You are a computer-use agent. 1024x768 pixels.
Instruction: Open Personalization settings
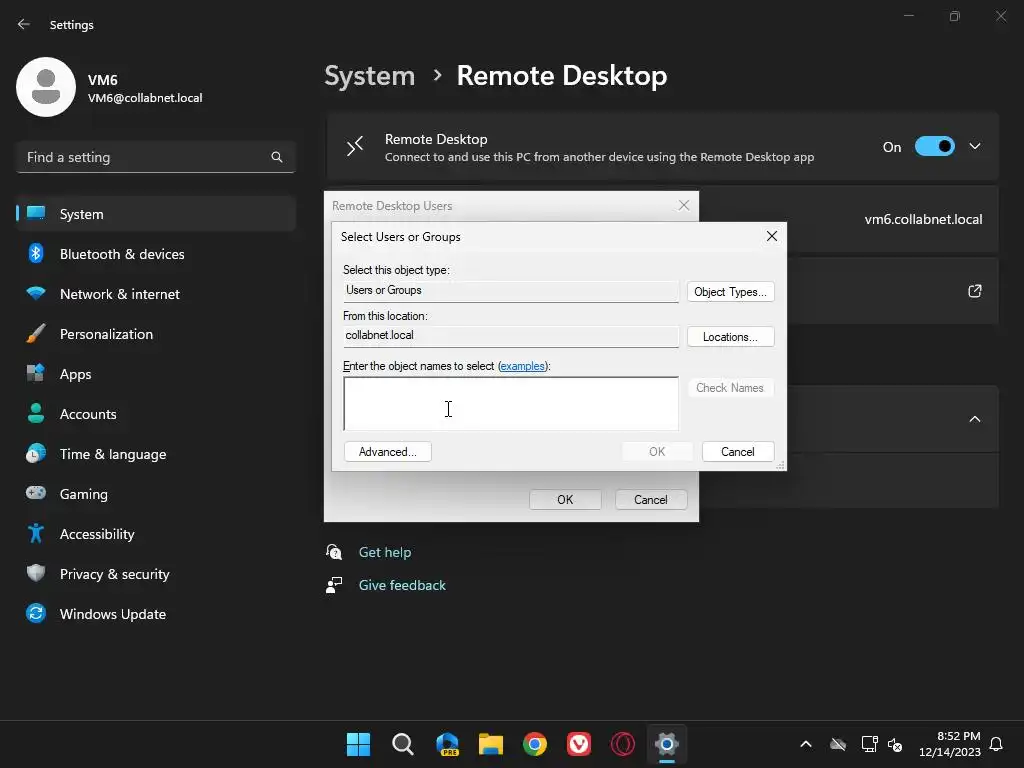tap(156, 334)
